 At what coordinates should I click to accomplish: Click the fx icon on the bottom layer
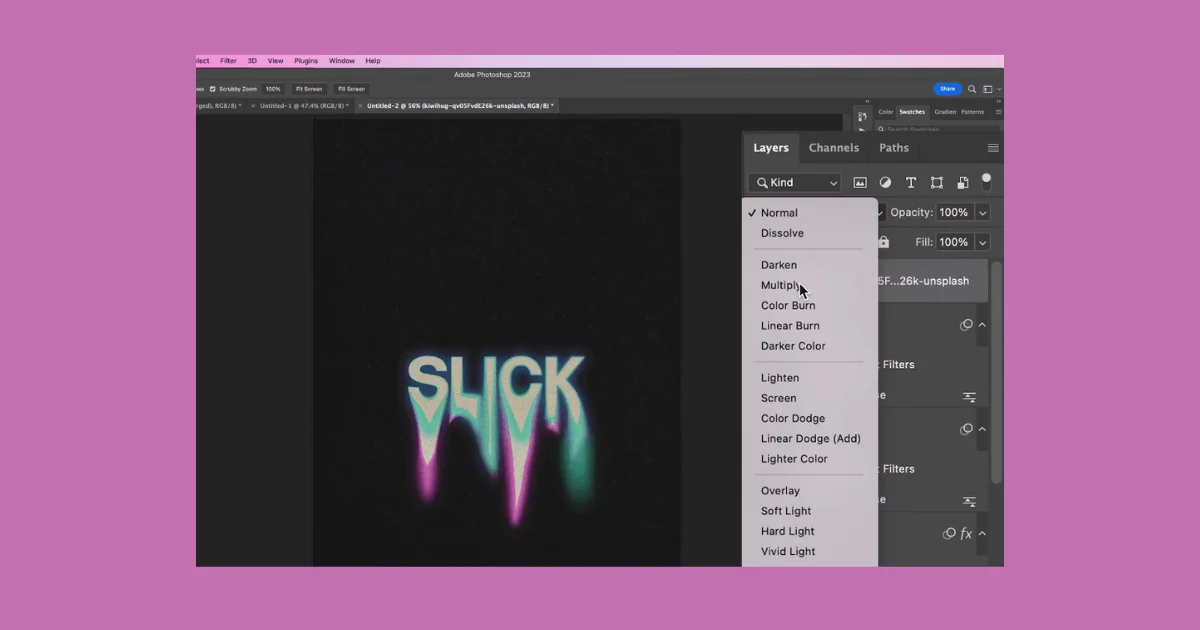(964, 534)
